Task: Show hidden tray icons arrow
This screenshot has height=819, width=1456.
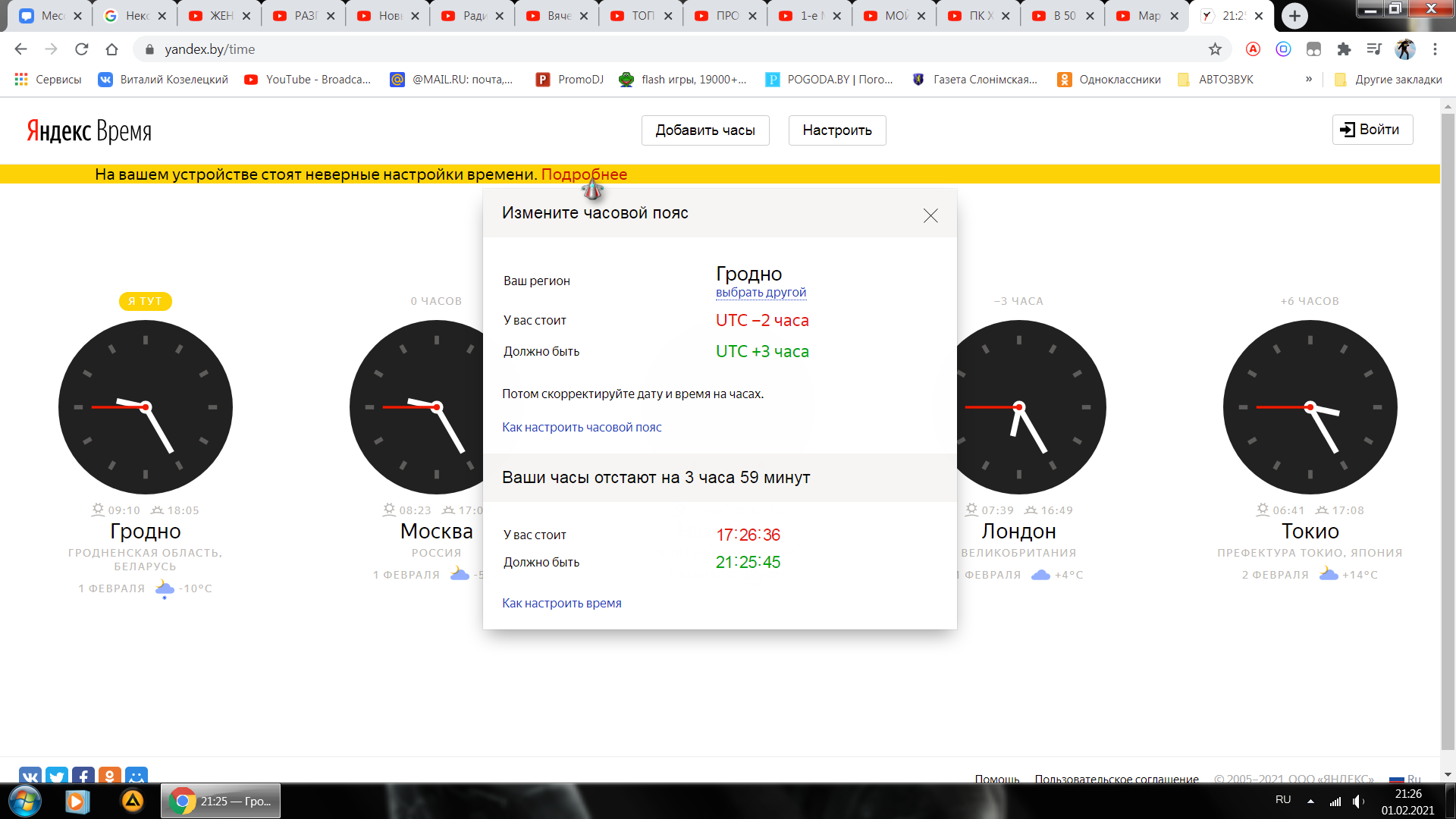Action: tap(1310, 802)
